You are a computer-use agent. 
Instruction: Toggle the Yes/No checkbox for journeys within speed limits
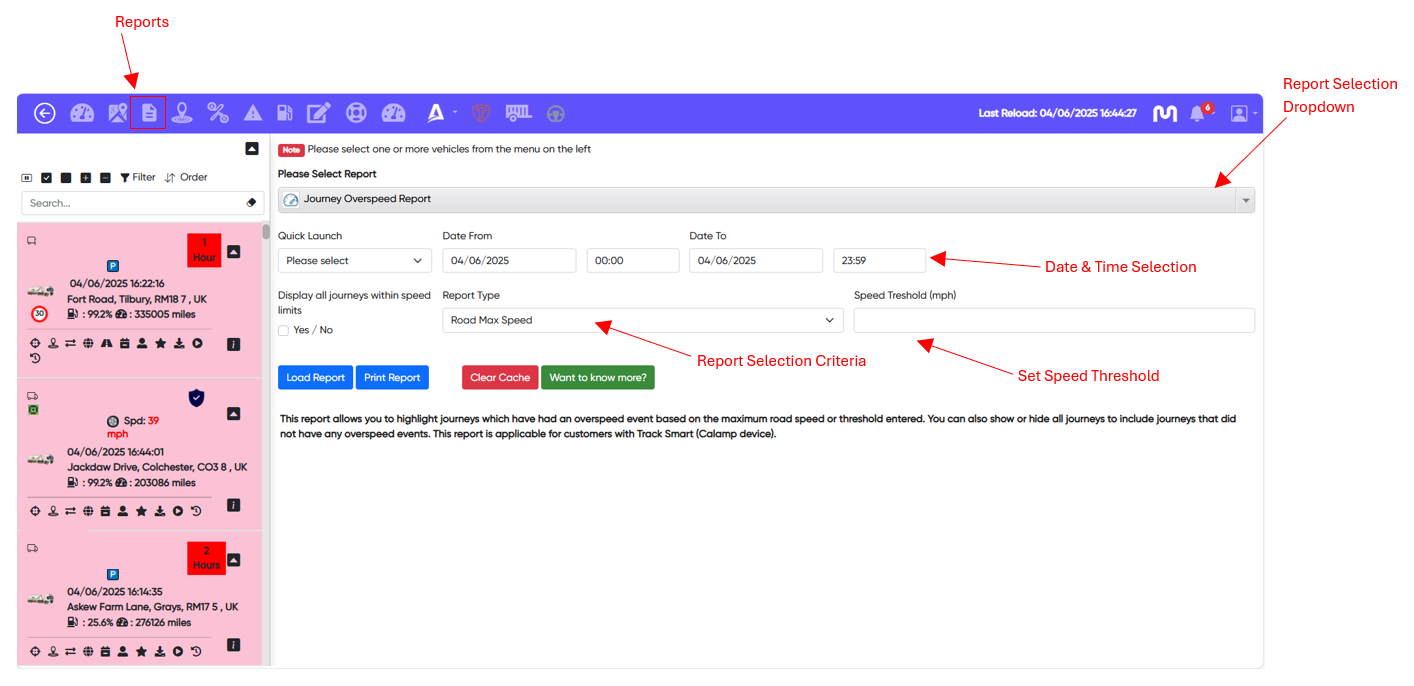(283, 330)
